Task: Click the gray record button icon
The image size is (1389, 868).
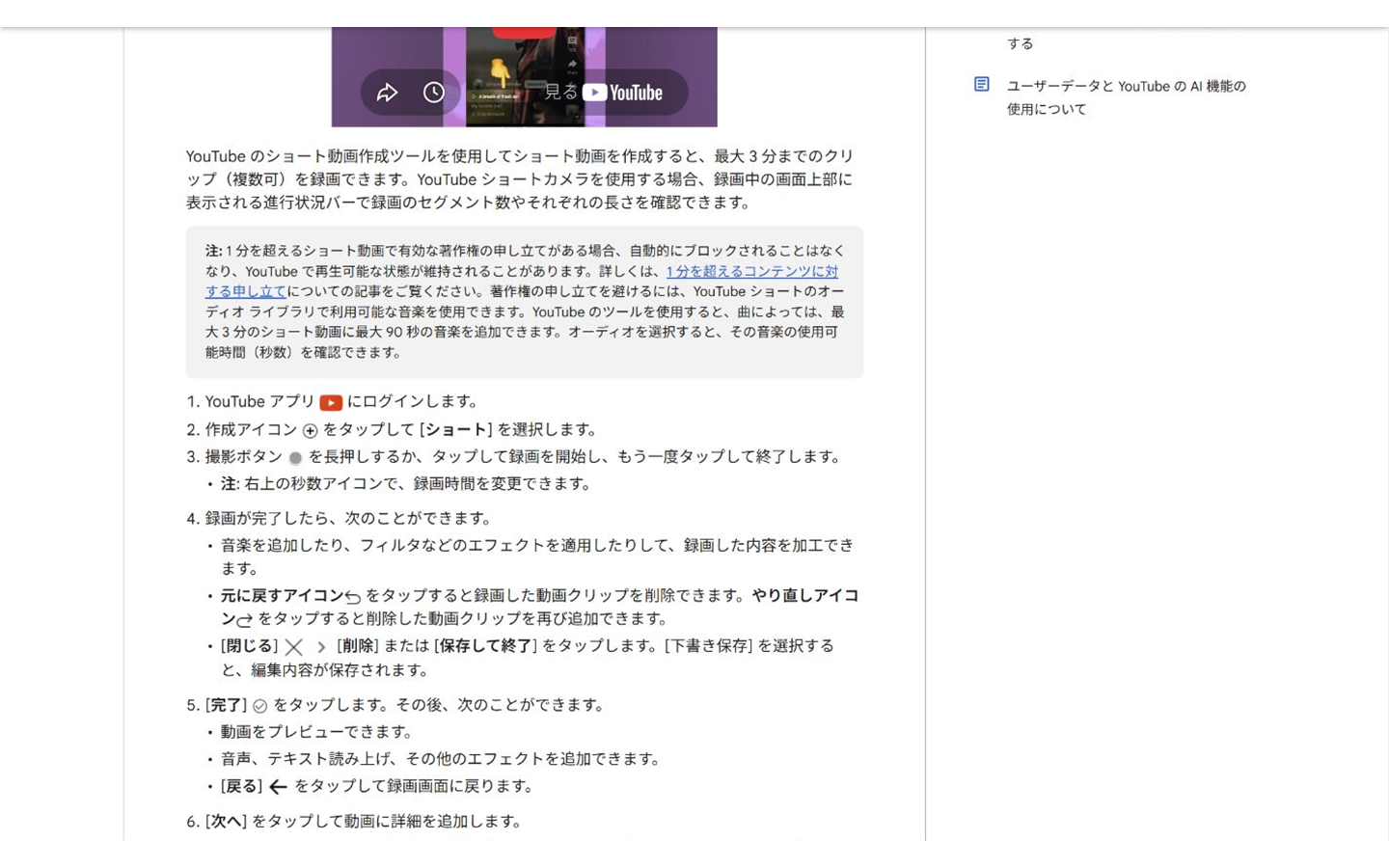Action: coord(295,458)
